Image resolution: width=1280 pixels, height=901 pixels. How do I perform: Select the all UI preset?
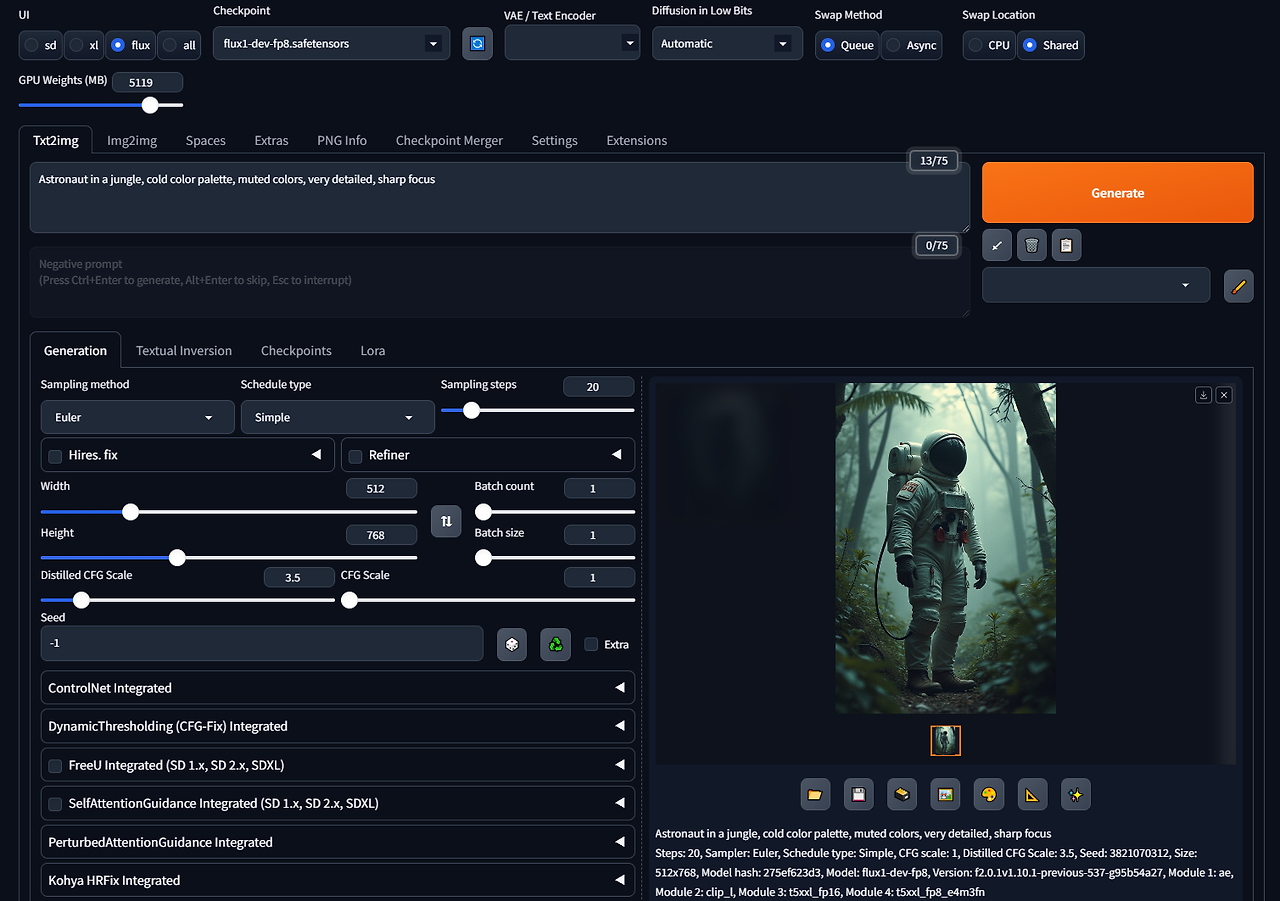(x=180, y=45)
